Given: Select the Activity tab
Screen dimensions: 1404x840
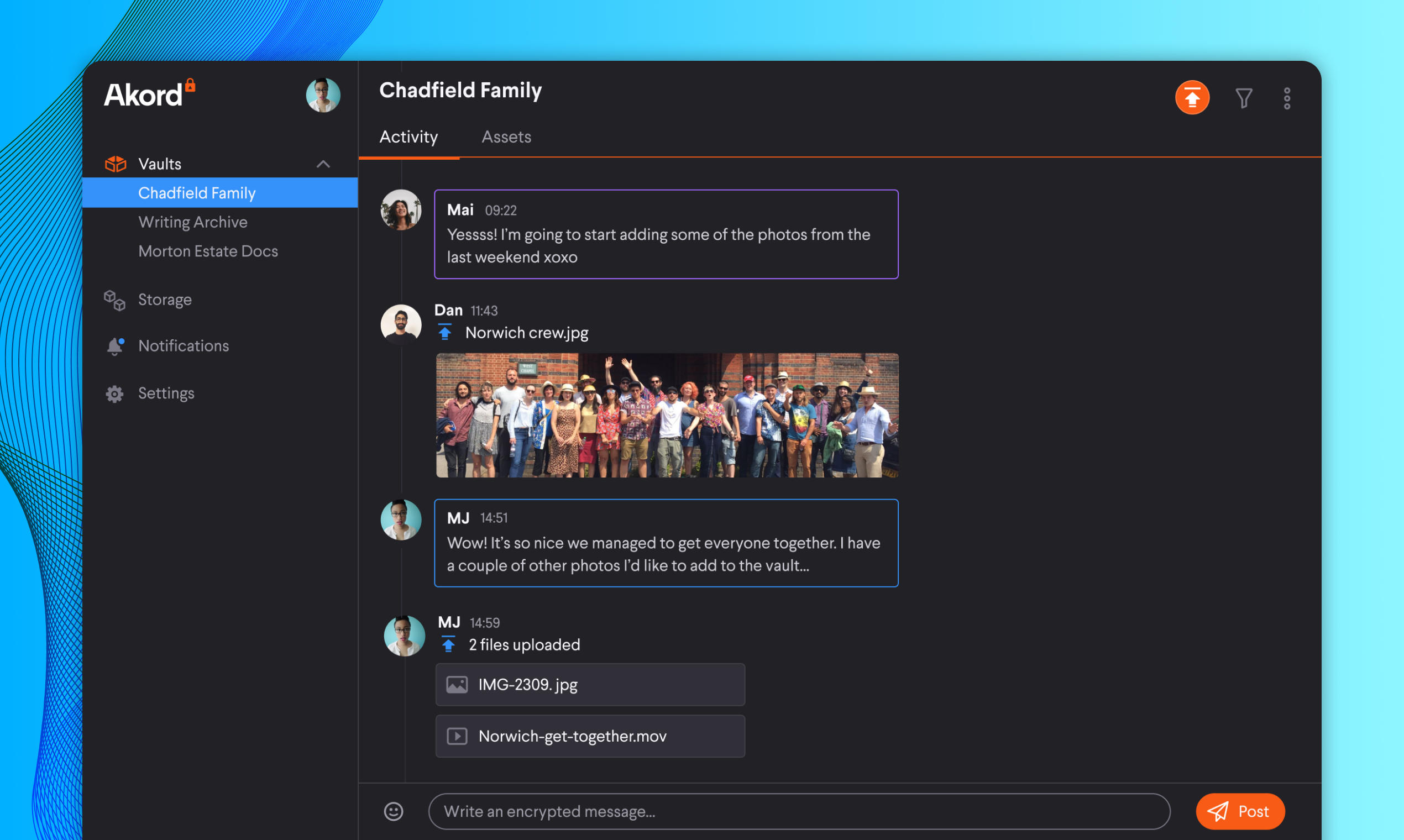Looking at the screenshot, I should pyautogui.click(x=408, y=137).
